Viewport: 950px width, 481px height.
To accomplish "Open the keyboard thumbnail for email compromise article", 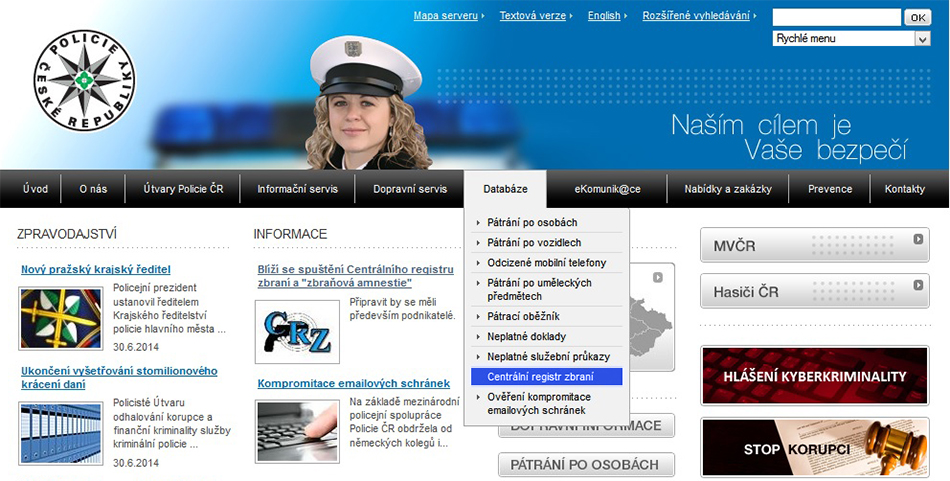I will 297,431.
